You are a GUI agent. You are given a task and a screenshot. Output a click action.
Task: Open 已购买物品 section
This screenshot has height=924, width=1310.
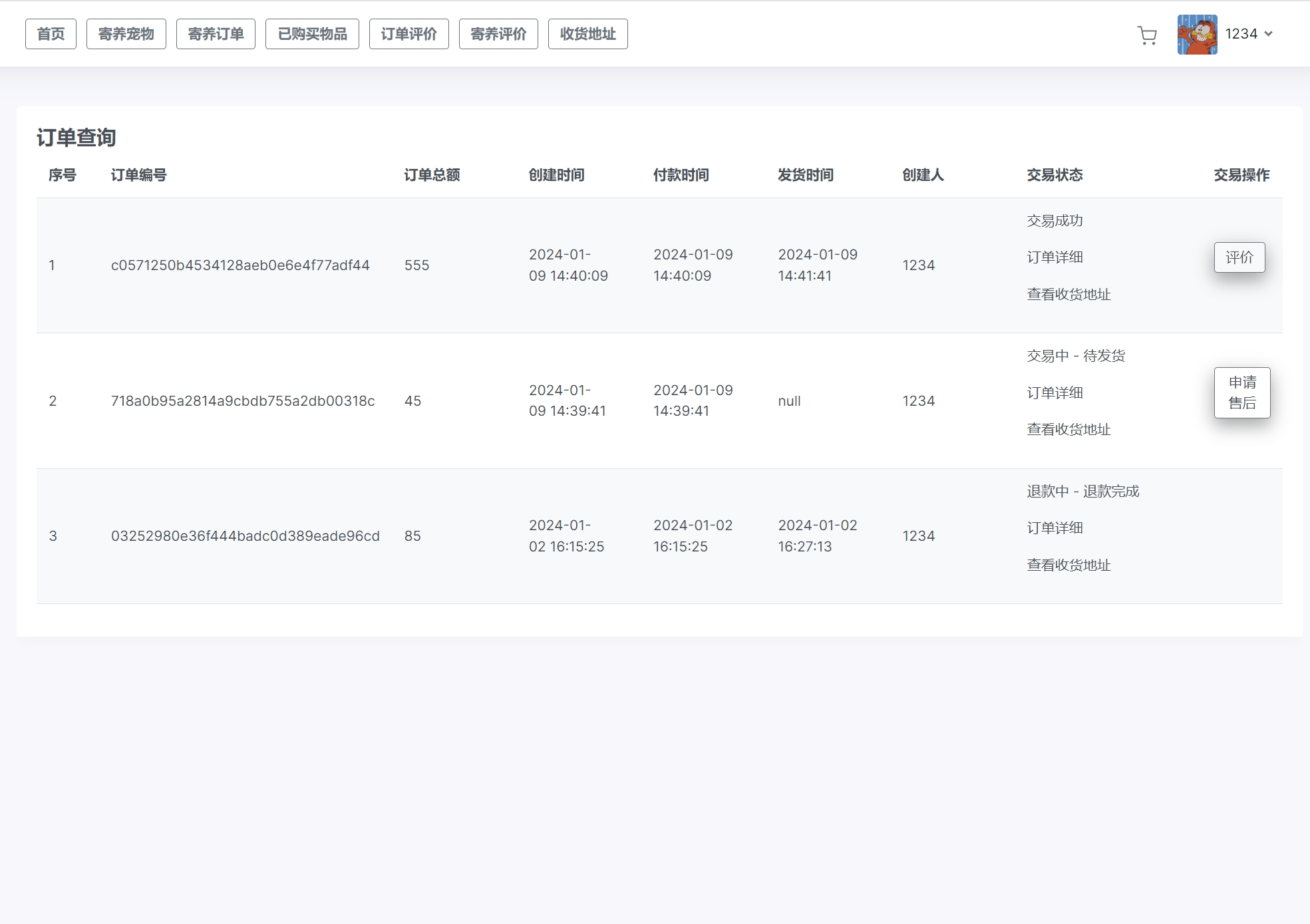click(312, 34)
